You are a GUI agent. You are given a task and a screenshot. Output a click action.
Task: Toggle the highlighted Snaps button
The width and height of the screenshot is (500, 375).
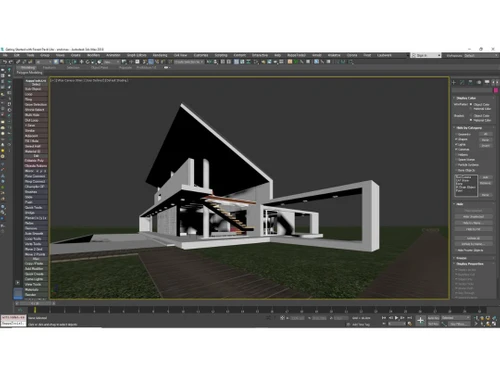click(x=151, y=62)
